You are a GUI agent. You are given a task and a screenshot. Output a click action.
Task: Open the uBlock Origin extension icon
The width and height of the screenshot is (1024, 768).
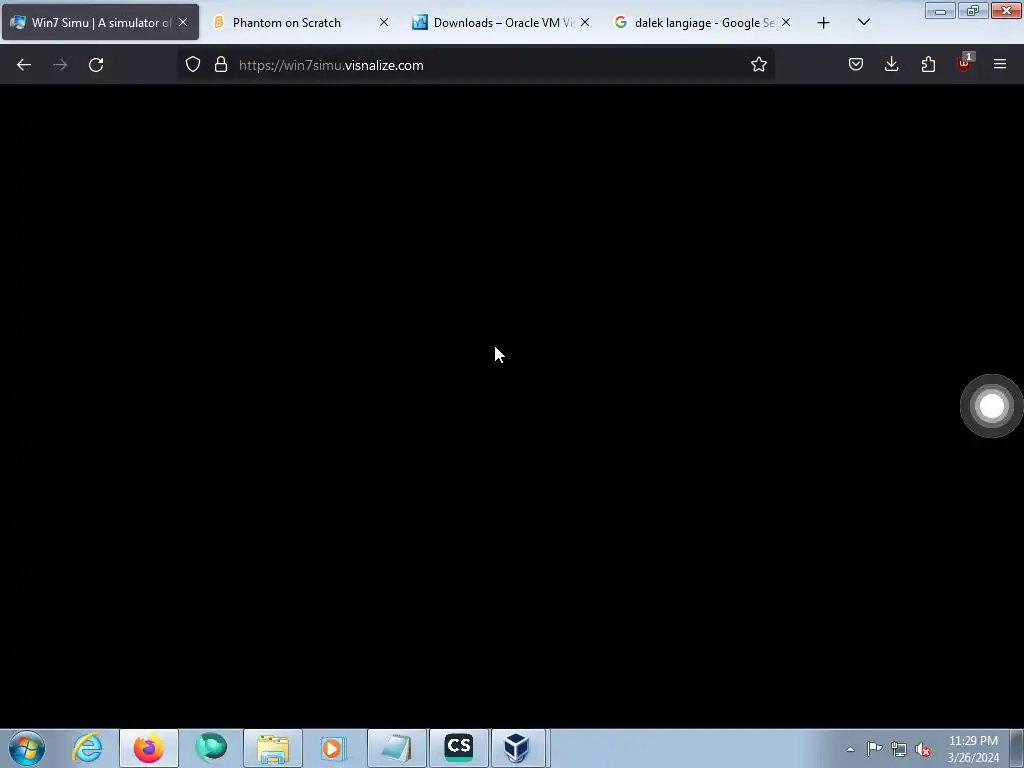tap(964, 63)
